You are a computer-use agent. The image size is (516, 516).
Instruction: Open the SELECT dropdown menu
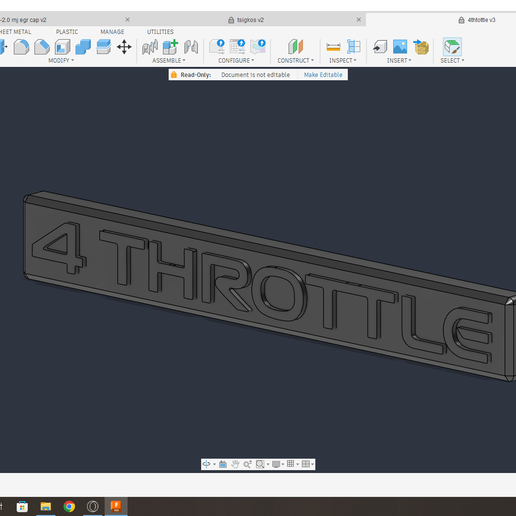coord(452,60)
